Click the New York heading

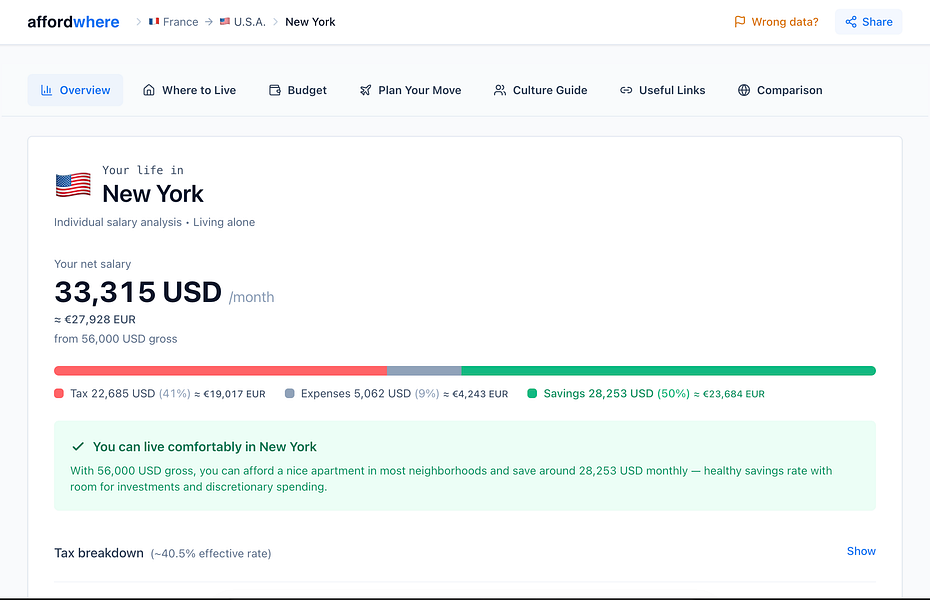(152, 194)
